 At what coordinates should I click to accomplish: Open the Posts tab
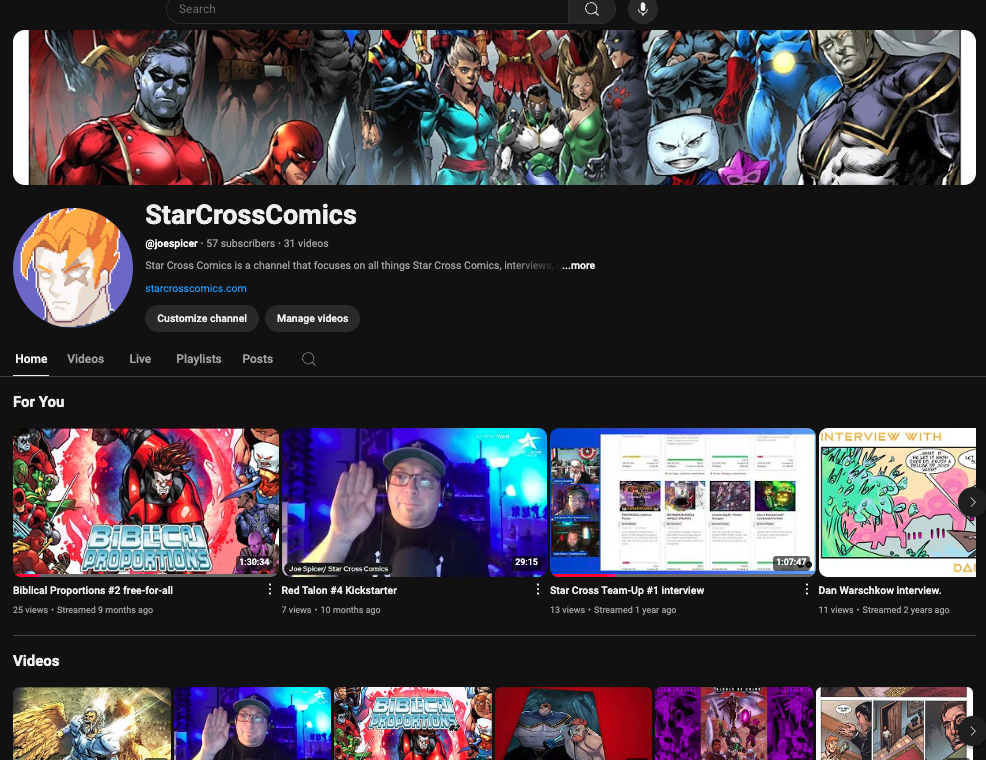tap(258, 359)
